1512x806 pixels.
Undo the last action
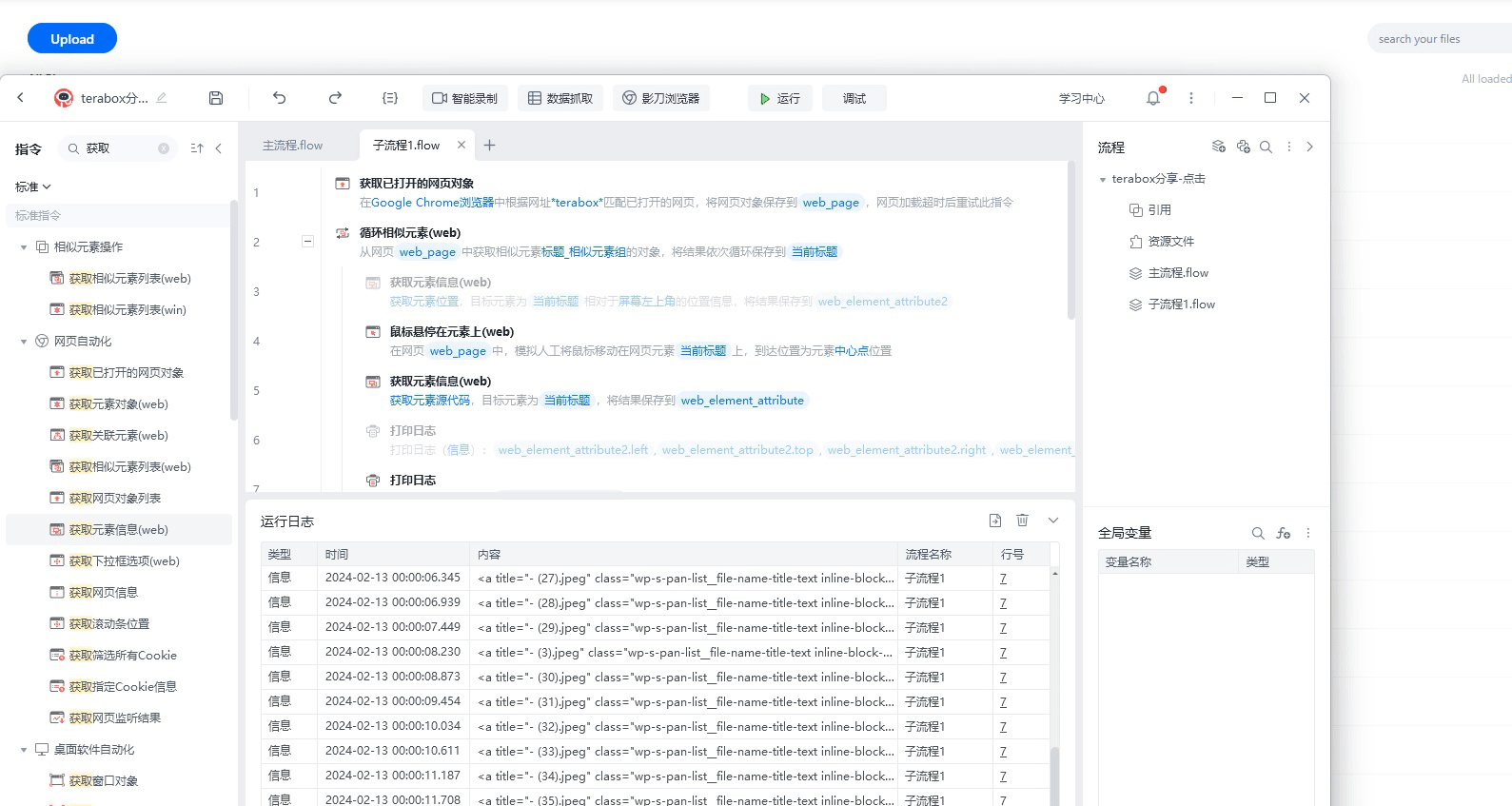279,98
